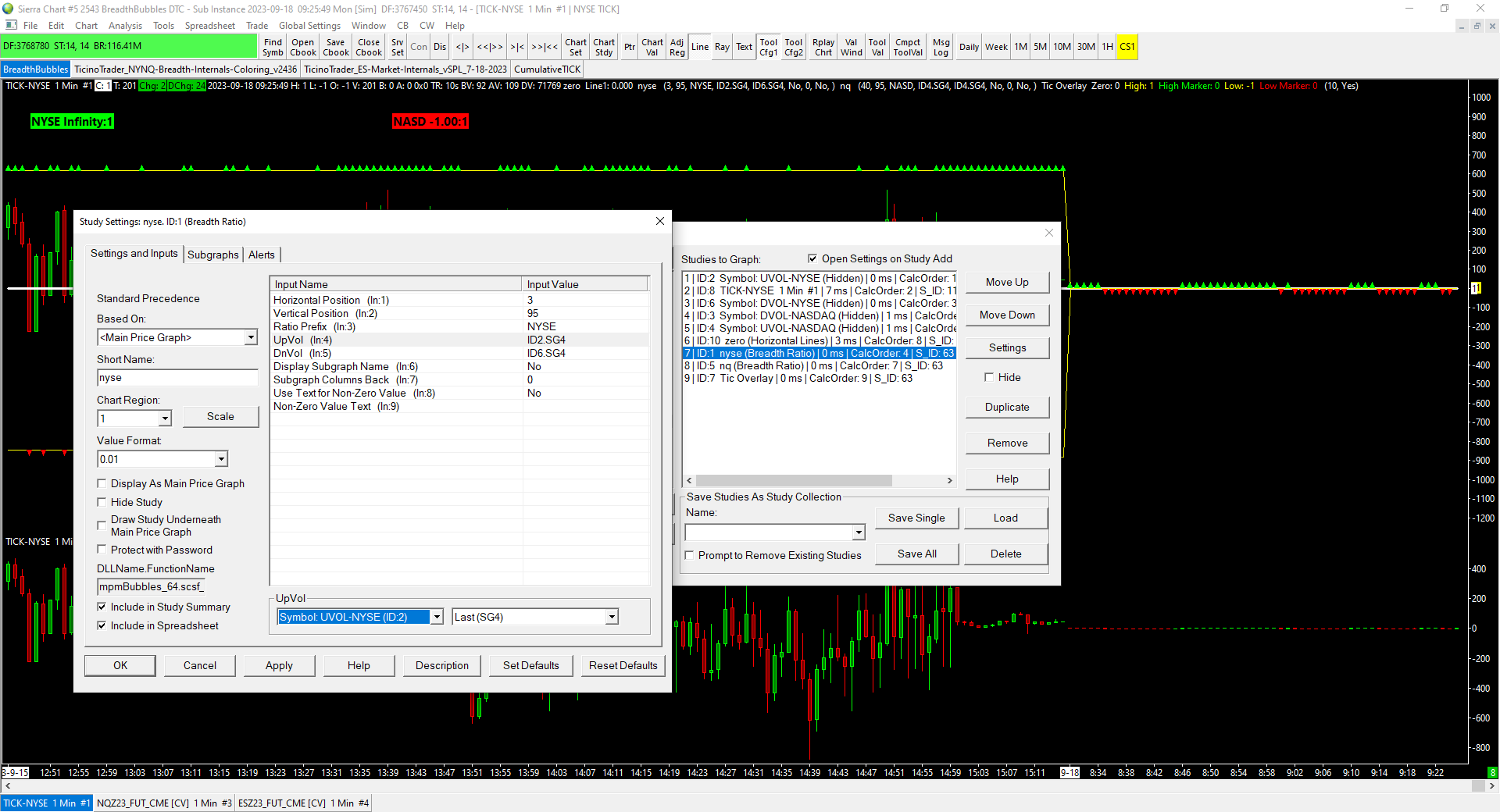Viewport: 1500px width, 812px height.
Task: Open Chart Stdy from the toolbar
Action: (x=604, y=47)
